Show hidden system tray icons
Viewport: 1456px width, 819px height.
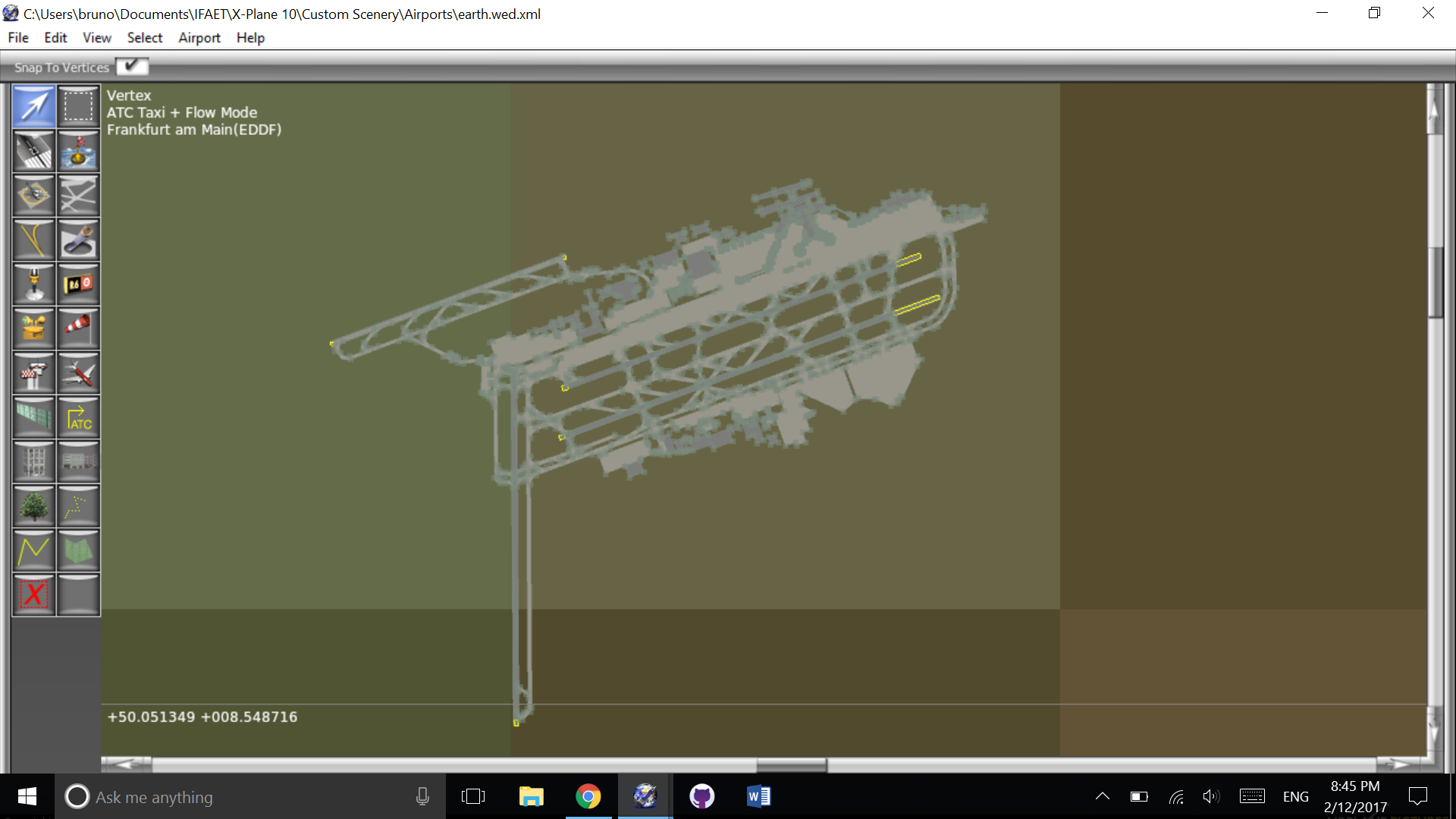pyautogui.click(x=1103, y=796)
